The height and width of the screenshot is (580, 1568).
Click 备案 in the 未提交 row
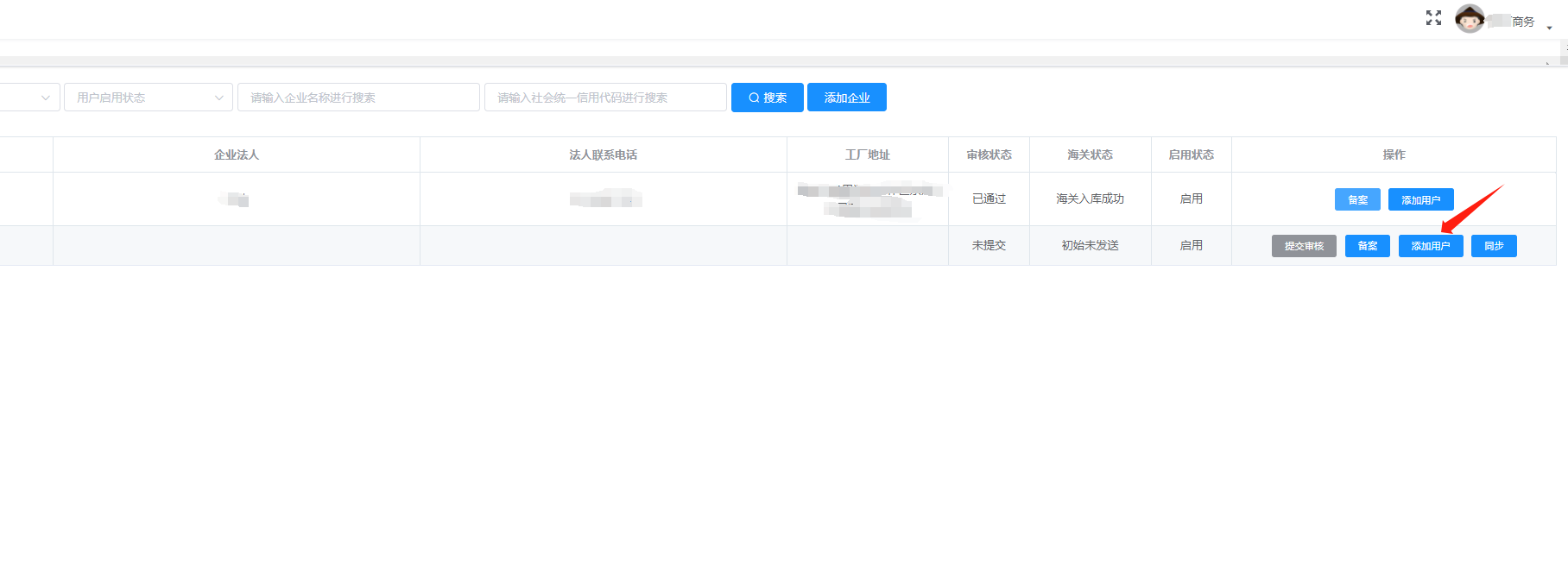(1367, 246)
